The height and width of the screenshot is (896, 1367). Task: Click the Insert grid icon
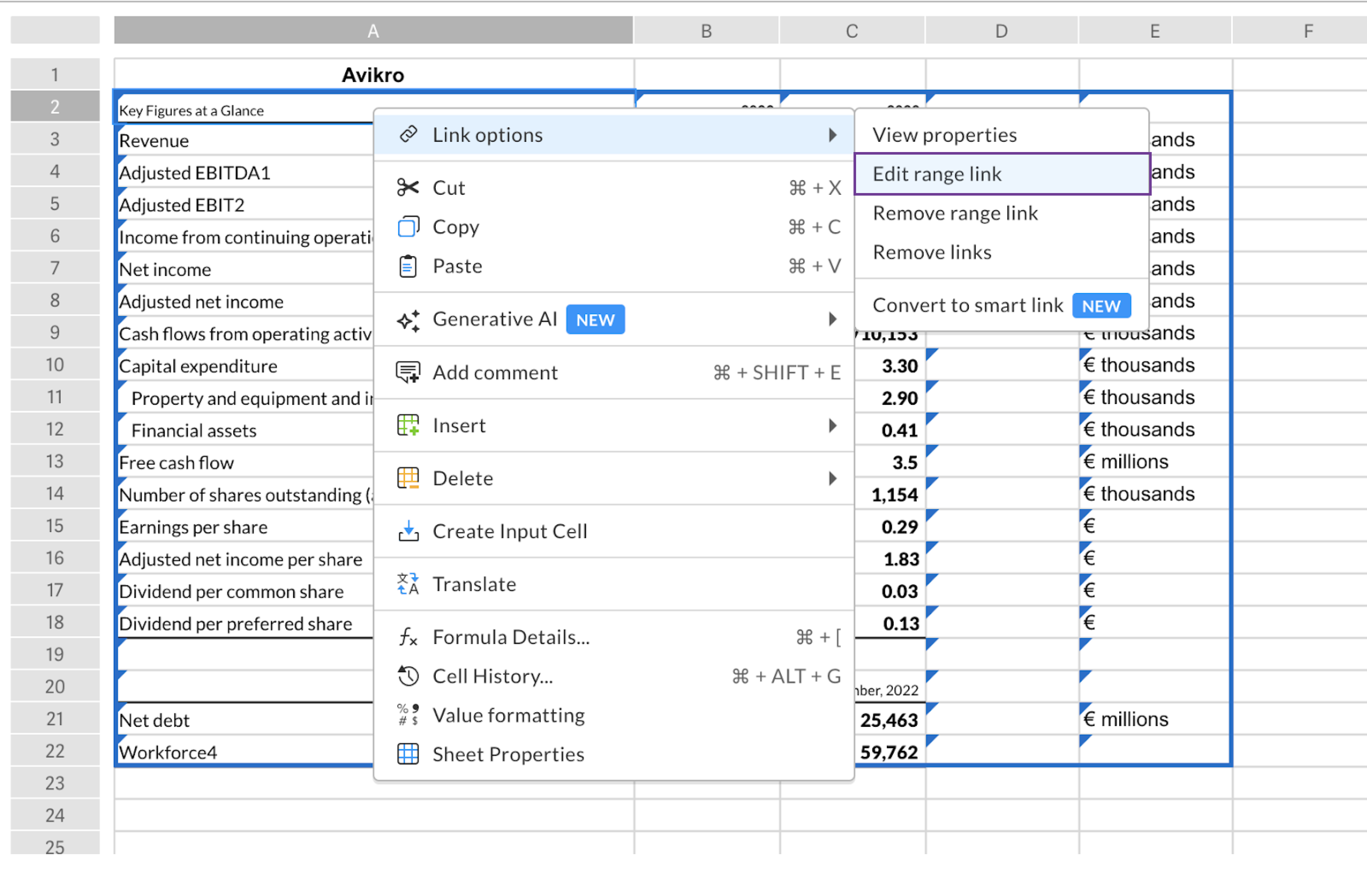pyautogui.click(x=408, y=425)
